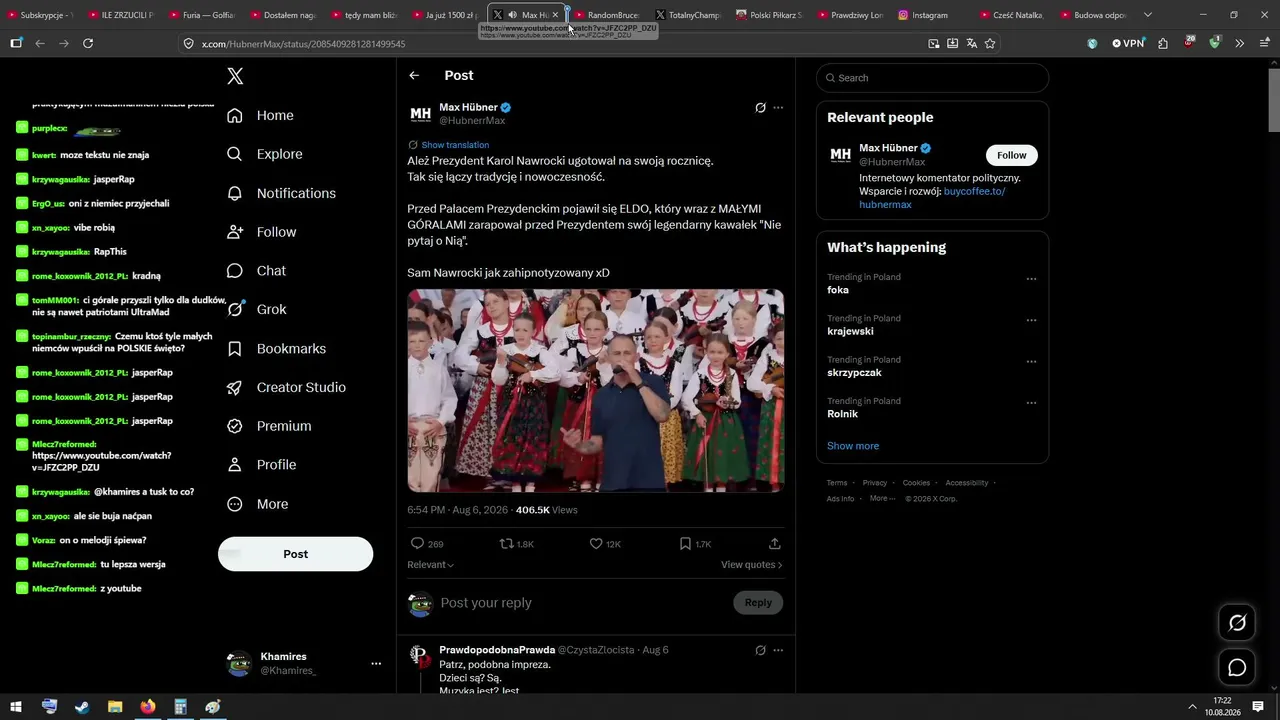
Task: Like the post with 12K likes
Action: [x=596, y=544]
